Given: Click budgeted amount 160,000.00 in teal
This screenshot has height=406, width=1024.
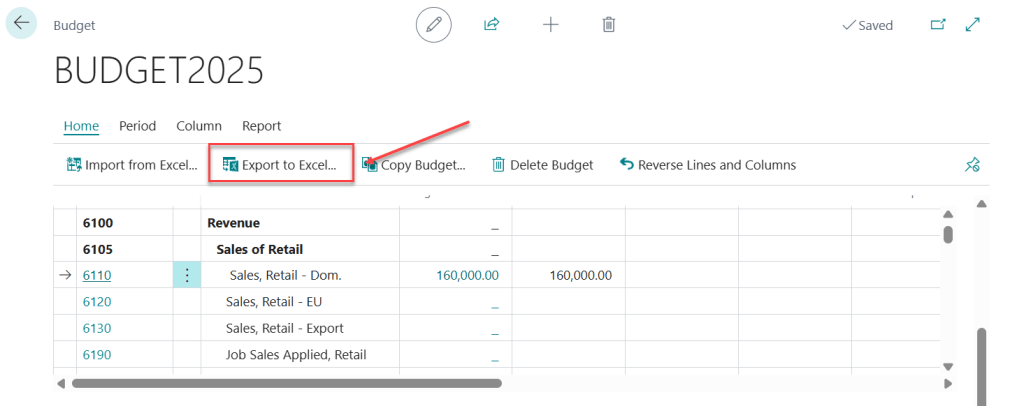Looking at the screenshot, I should (467, 275).
